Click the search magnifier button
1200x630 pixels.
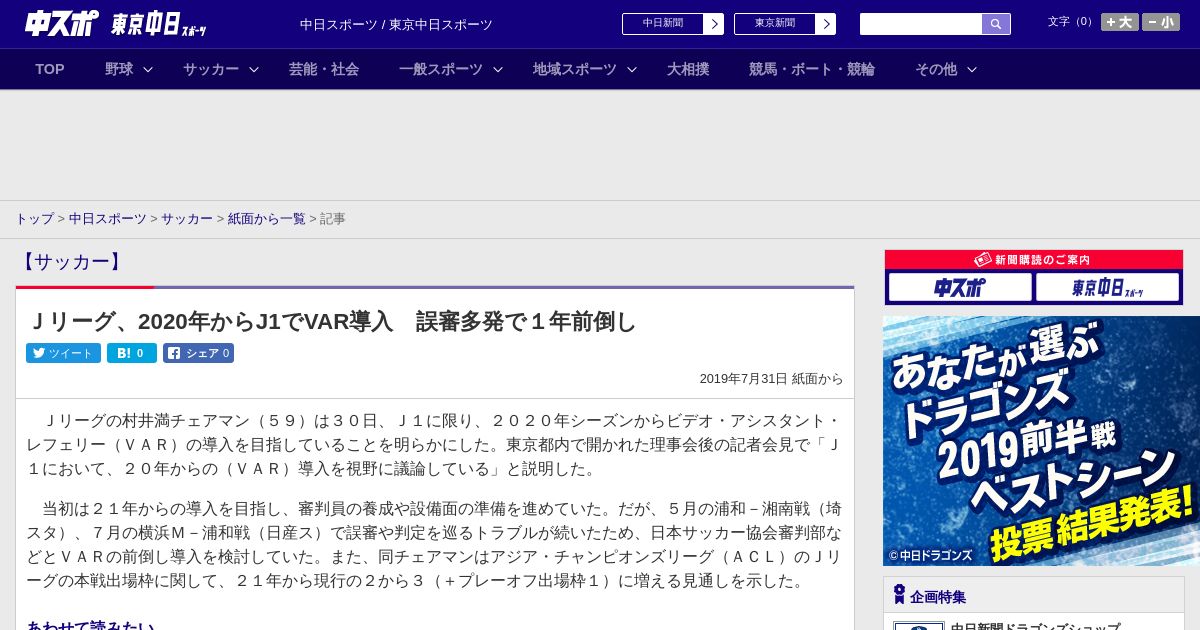996,24
